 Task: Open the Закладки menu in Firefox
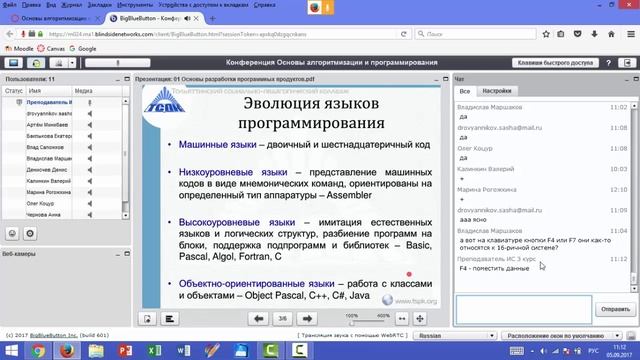click(x=100, y=5)
